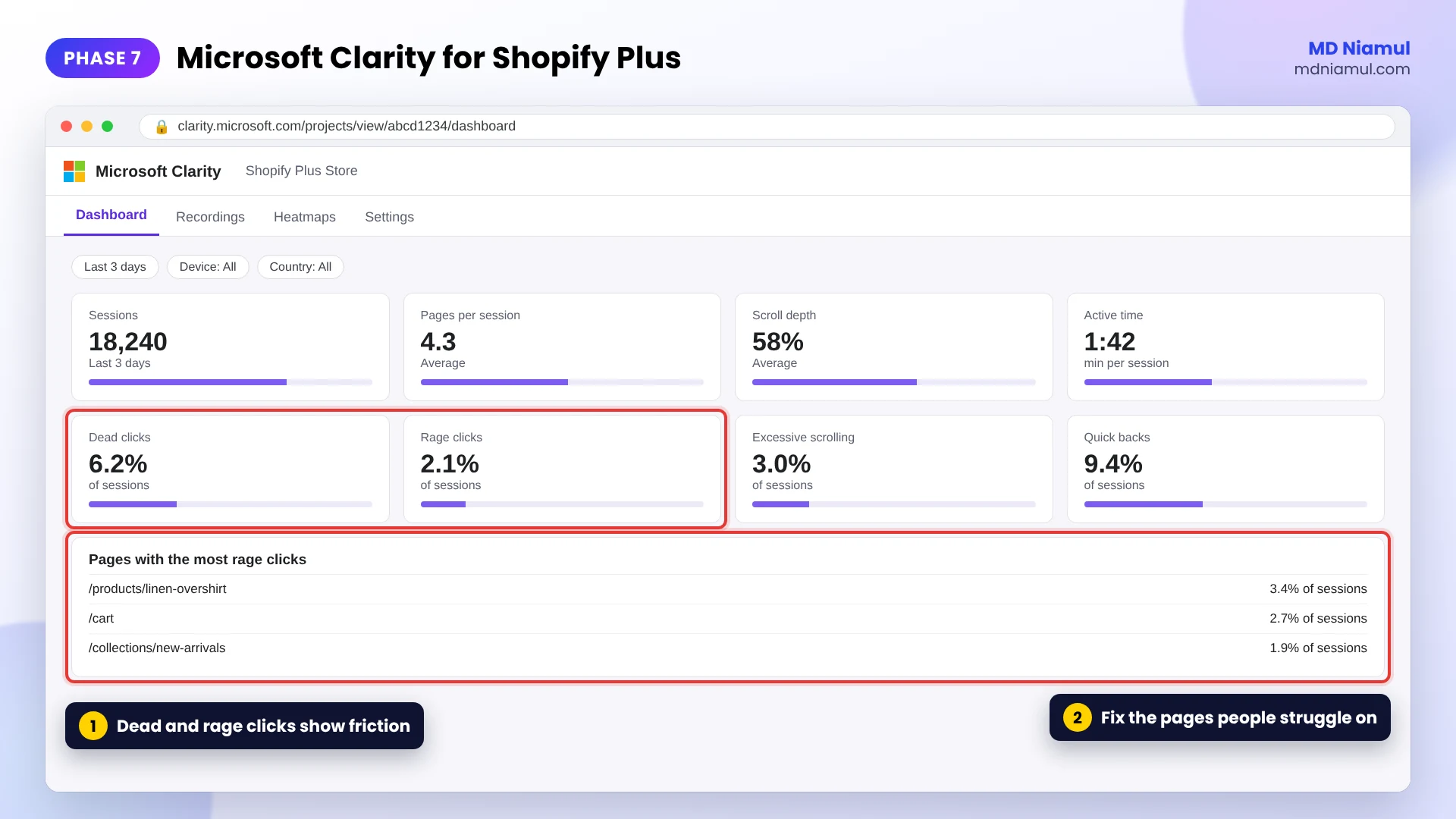Open the Dashboard tab
This screenshot has height=819, width=1456.
click(111, 215)
